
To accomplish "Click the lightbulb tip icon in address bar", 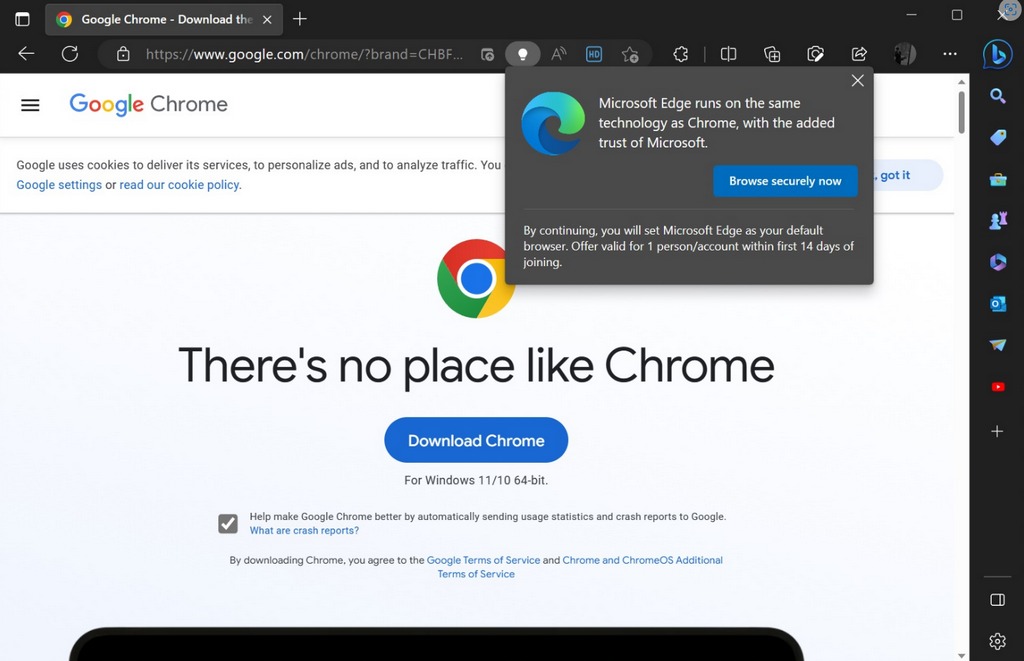I will 522,54.
